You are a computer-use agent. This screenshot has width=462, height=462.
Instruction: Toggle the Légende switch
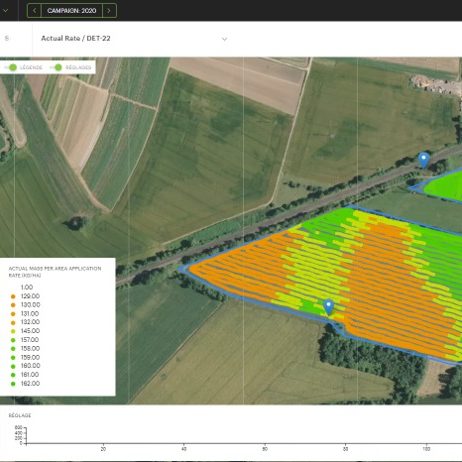point(12,68)
